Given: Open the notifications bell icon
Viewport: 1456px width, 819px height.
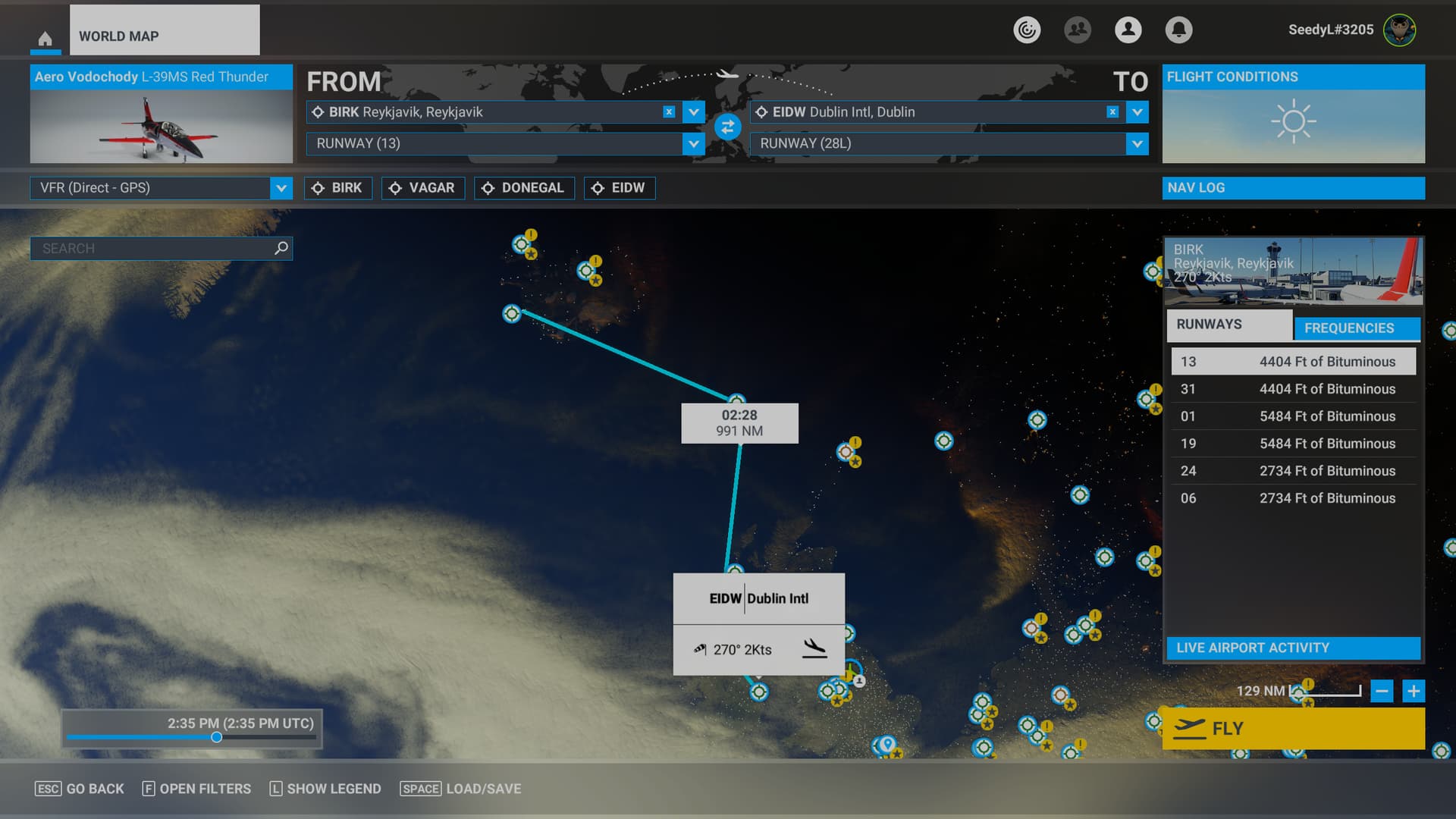Looking at the screenshot, I should coord(1178,30).
